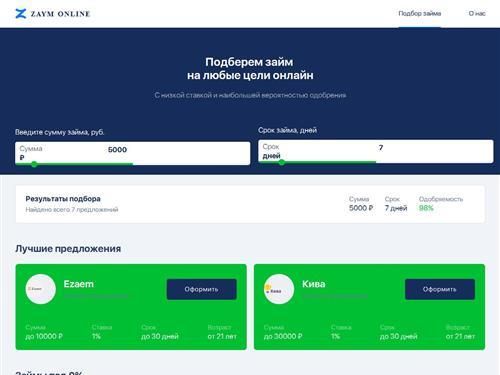Viewport: 500px width, 375px height.
Task: Click the Лучшие предложения heading
Action: 68,249
